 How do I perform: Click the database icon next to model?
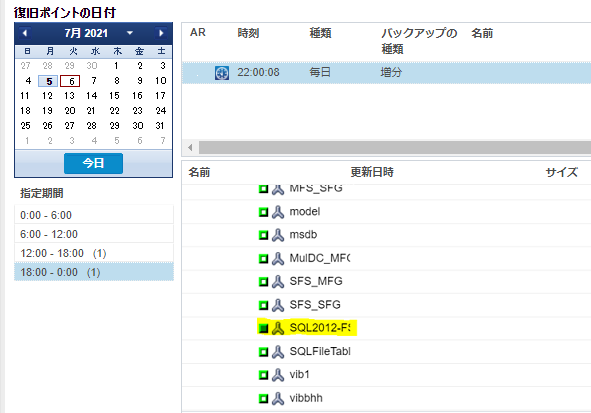278,212
